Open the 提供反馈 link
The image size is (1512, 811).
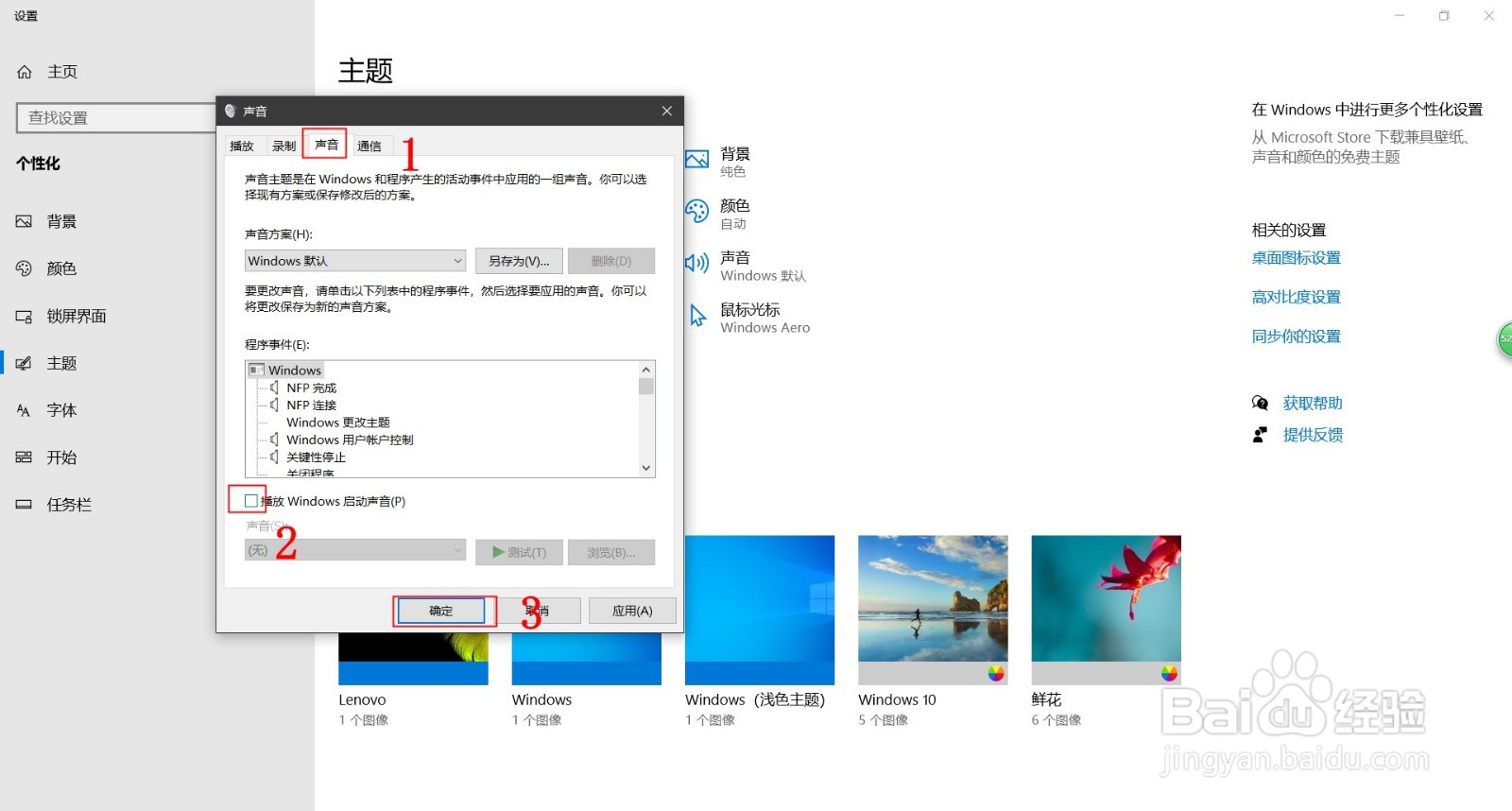(1313, 435)
